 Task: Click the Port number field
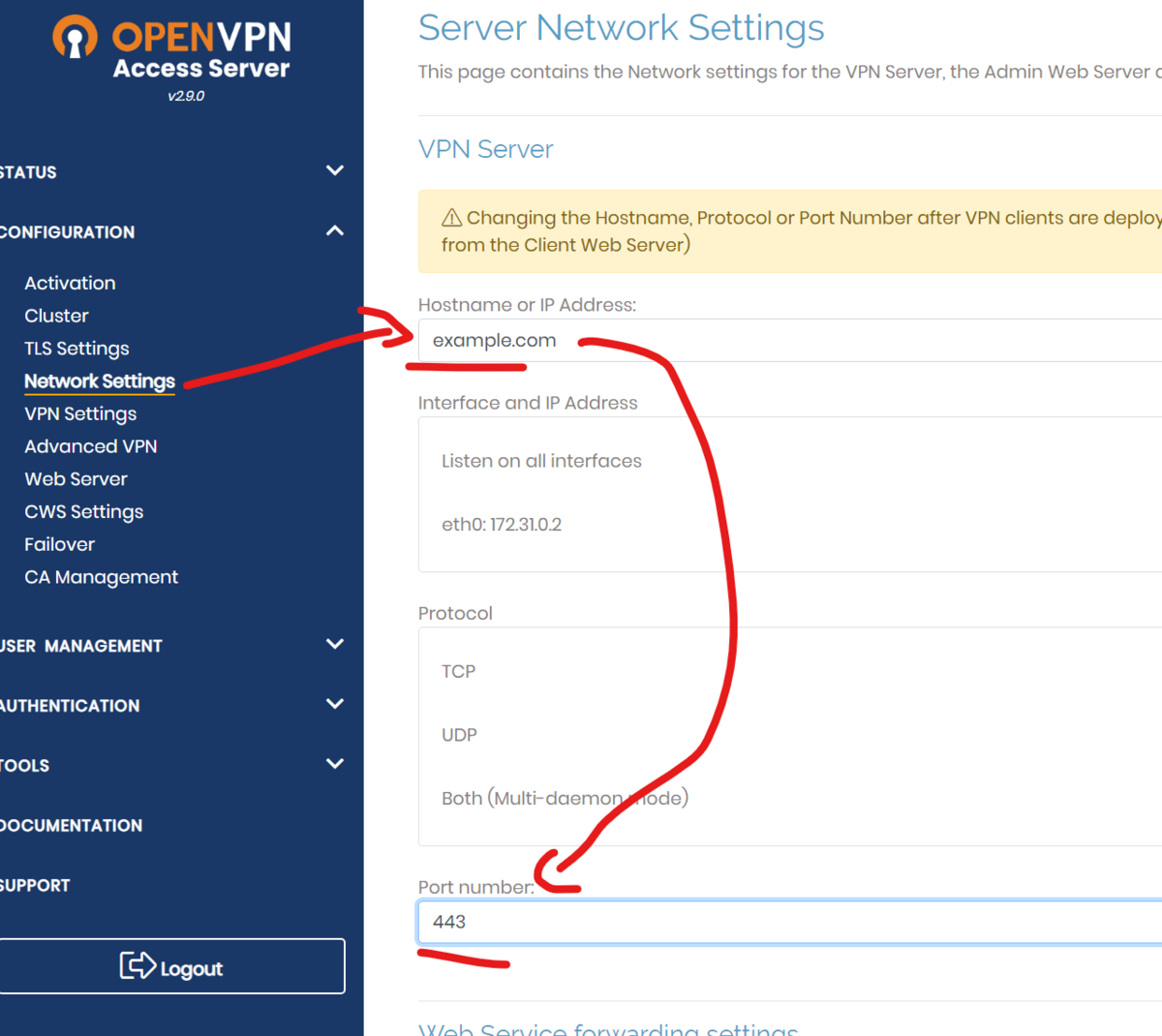click(789, 922)
